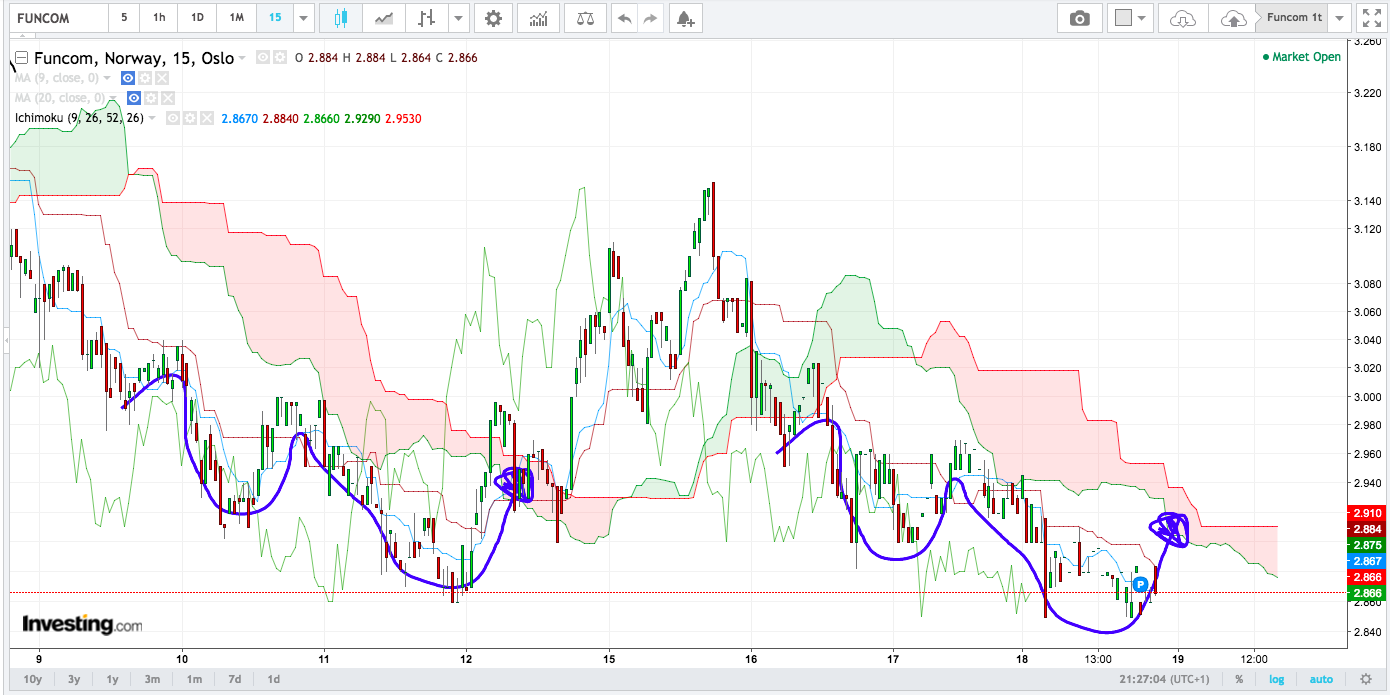Select the 1D timeframe tab

pyautogui.click(x=197, y=17)
